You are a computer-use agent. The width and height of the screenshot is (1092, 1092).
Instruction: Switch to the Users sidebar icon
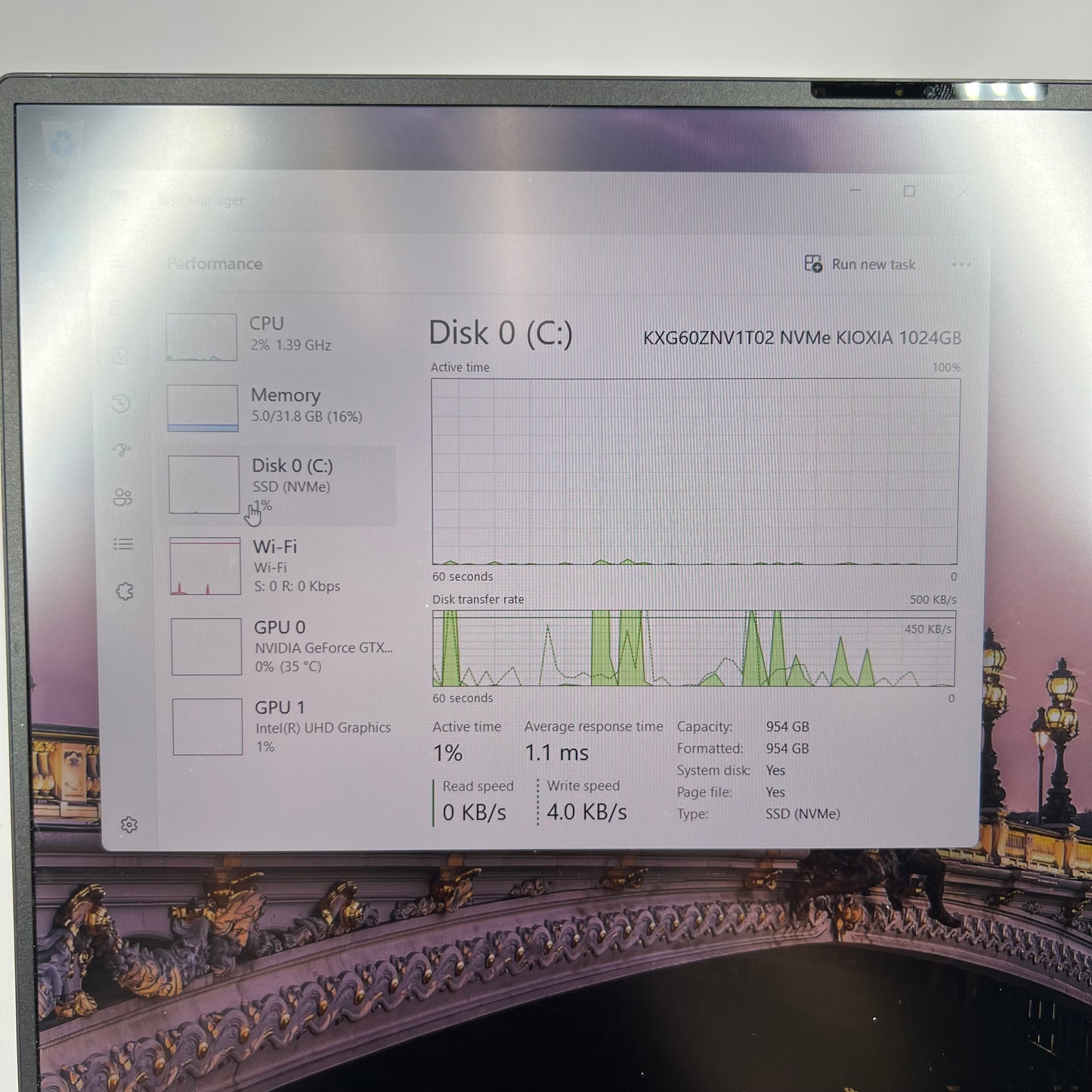122,497
